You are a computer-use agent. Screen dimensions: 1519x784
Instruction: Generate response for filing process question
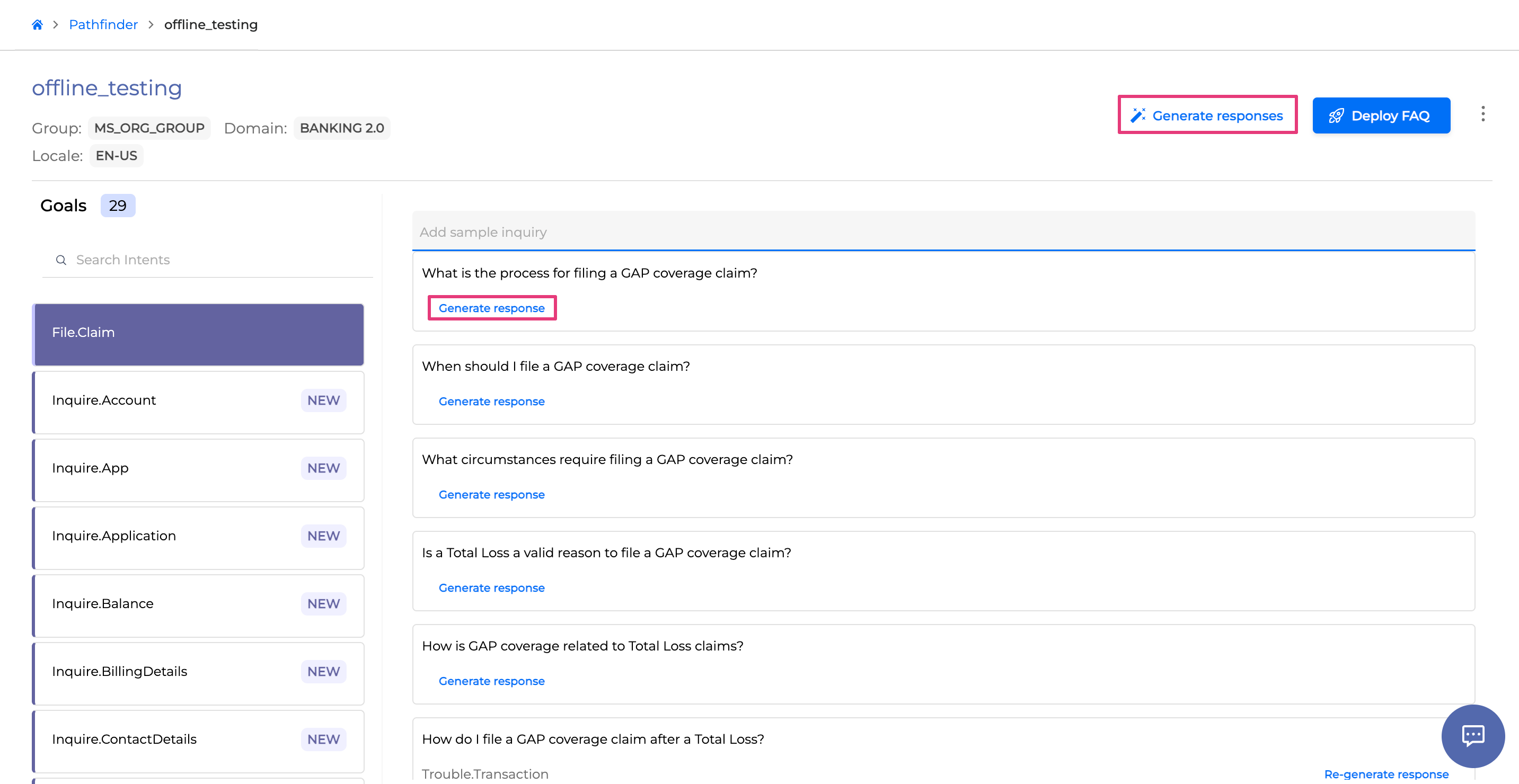[x=491, y=308]
